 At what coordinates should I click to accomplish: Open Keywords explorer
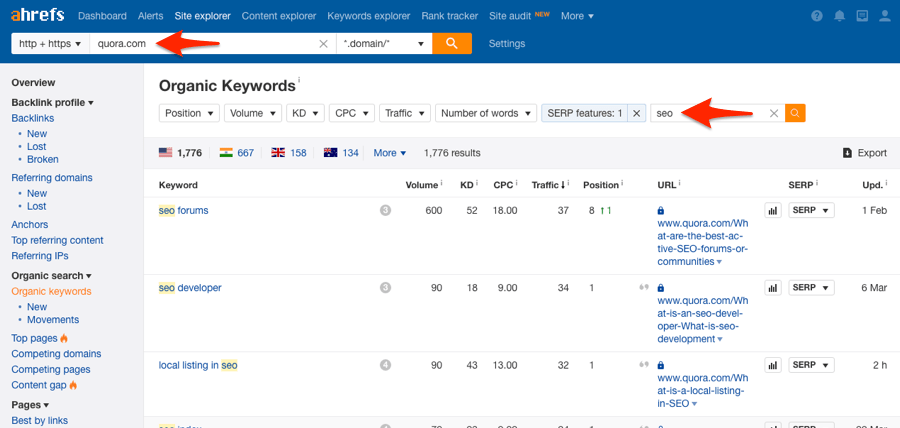point(368,16)
